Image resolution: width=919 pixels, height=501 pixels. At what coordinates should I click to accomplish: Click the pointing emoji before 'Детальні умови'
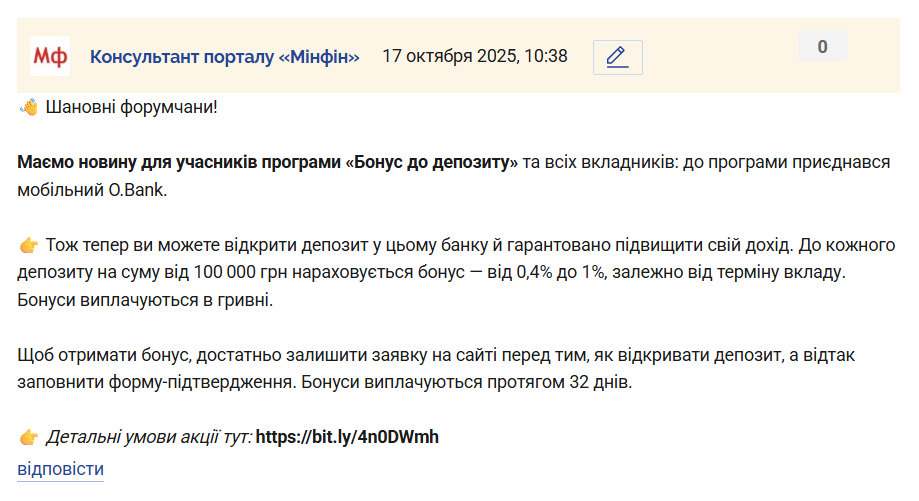click(29, 437)
